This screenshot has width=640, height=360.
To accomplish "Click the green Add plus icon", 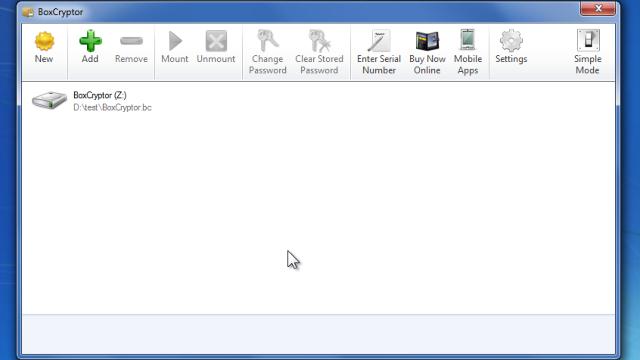I will point(90,41).
